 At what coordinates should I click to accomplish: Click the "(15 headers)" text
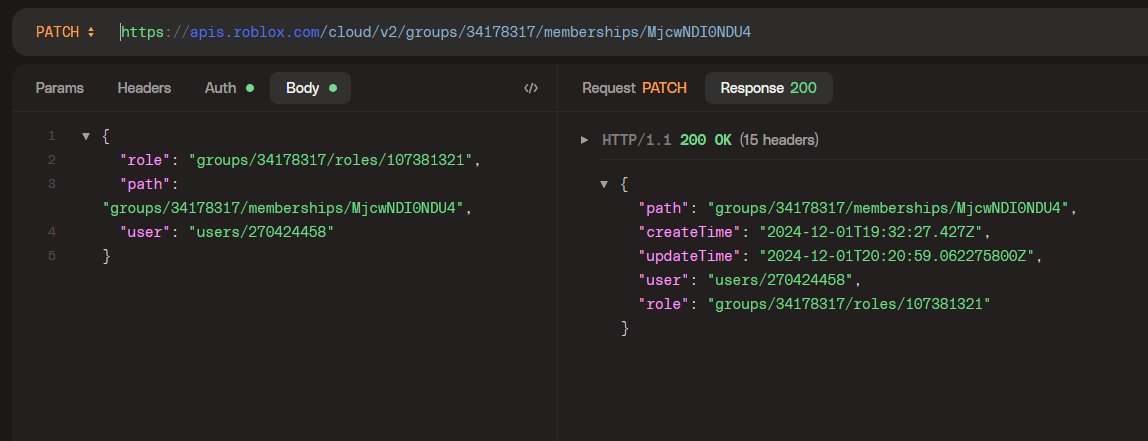pos(778,139)
